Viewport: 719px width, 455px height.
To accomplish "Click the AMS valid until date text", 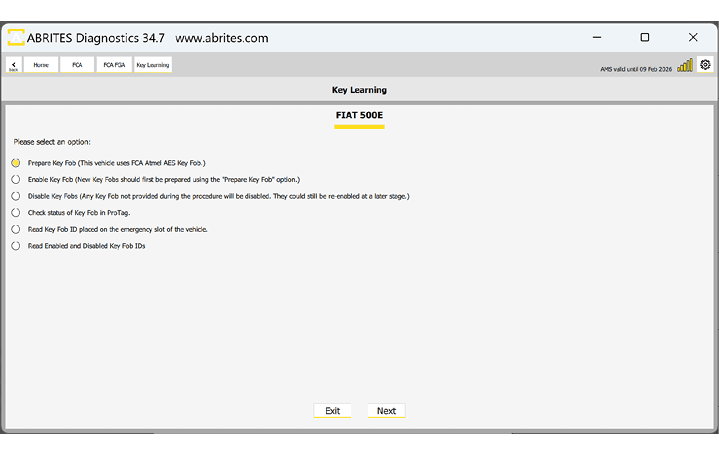I will [x=633, y=68].
